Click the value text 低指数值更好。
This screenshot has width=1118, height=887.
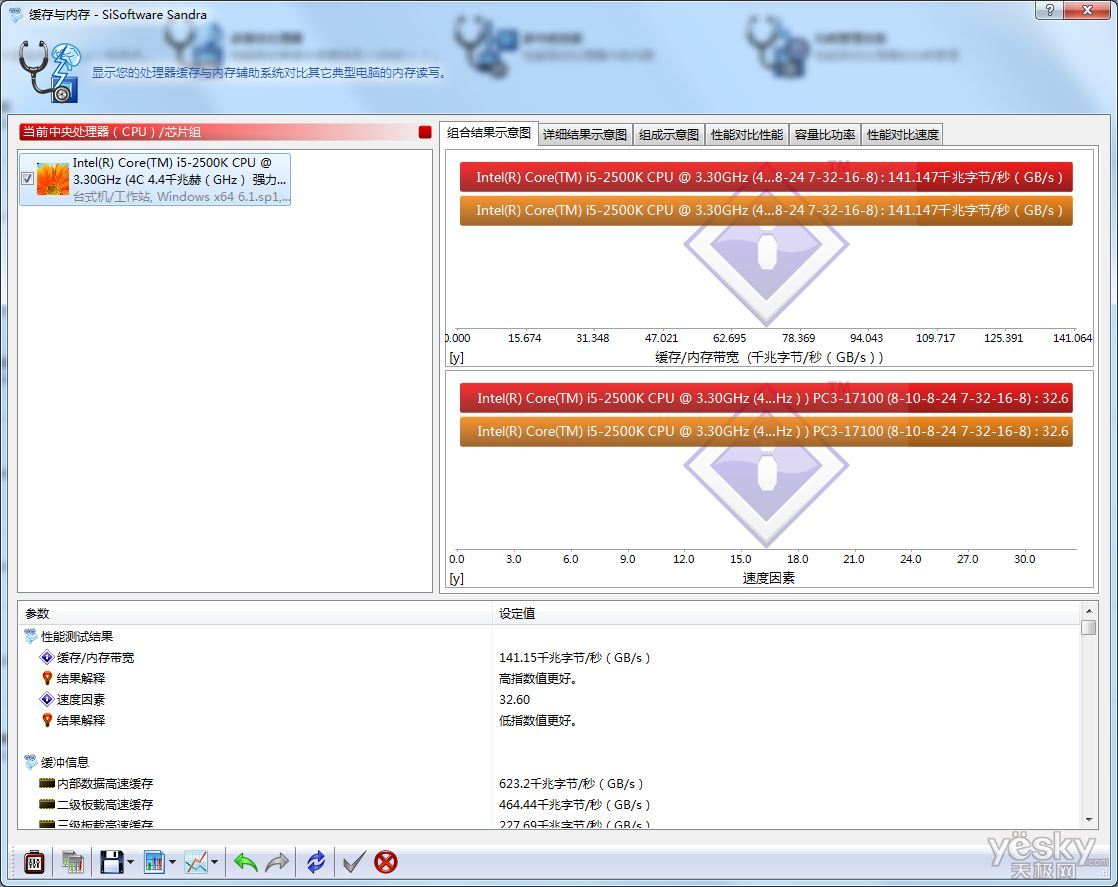tap(538, 720)
